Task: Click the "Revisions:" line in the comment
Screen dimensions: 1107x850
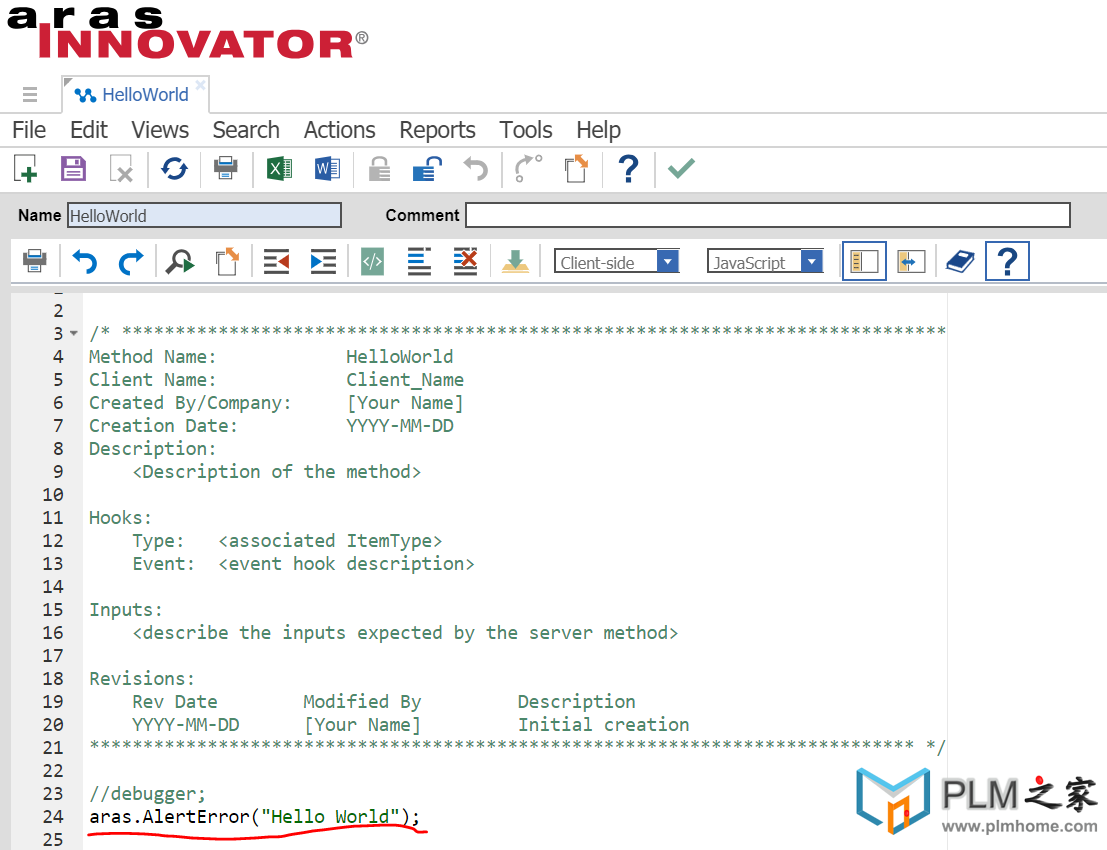Action: (142, 678)
